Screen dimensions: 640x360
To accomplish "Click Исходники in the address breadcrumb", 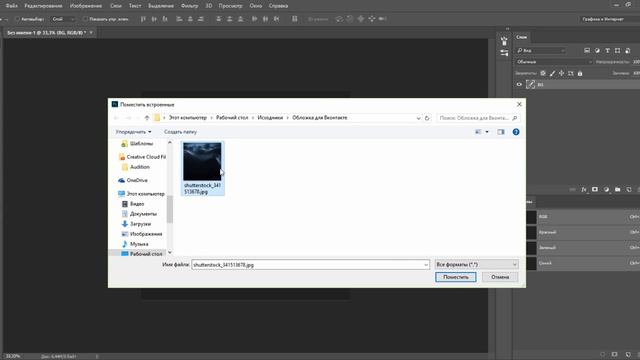I will point(270,118).
